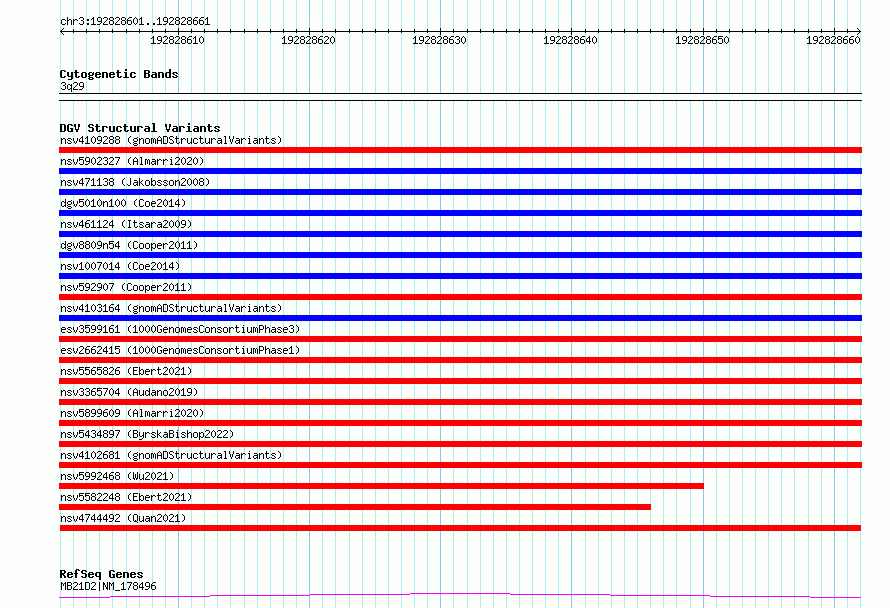
Task: Click ruler position 192828620
Action: click(308, 40)
